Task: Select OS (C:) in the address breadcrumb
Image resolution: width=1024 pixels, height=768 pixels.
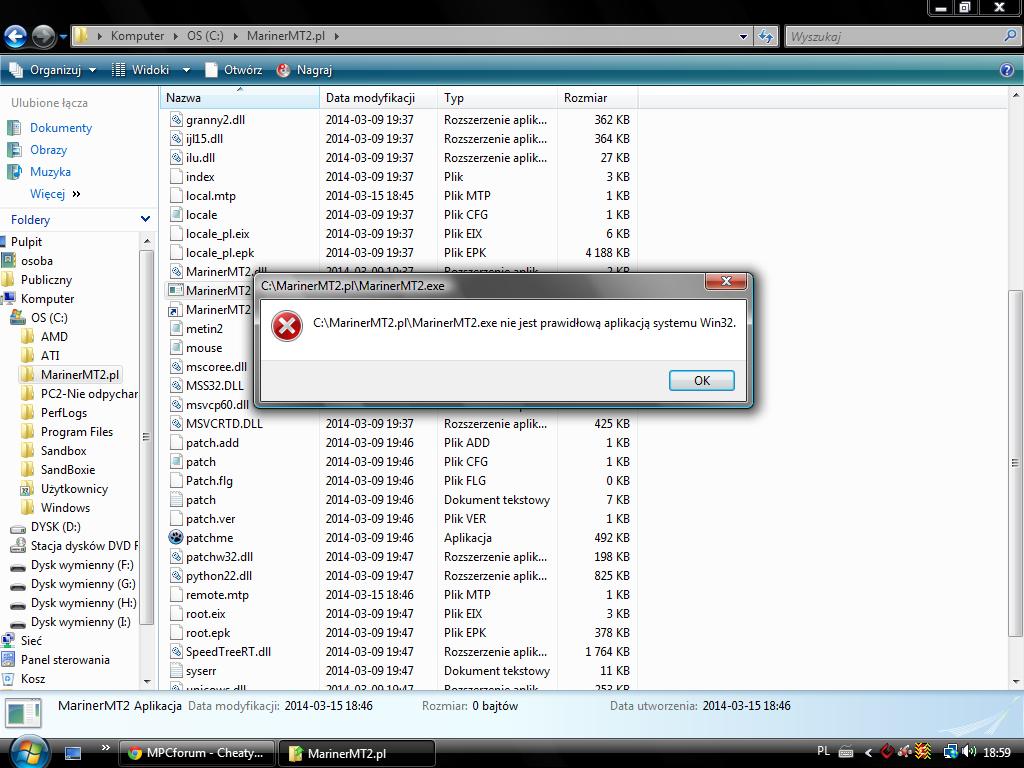Action: coord(205,36)
